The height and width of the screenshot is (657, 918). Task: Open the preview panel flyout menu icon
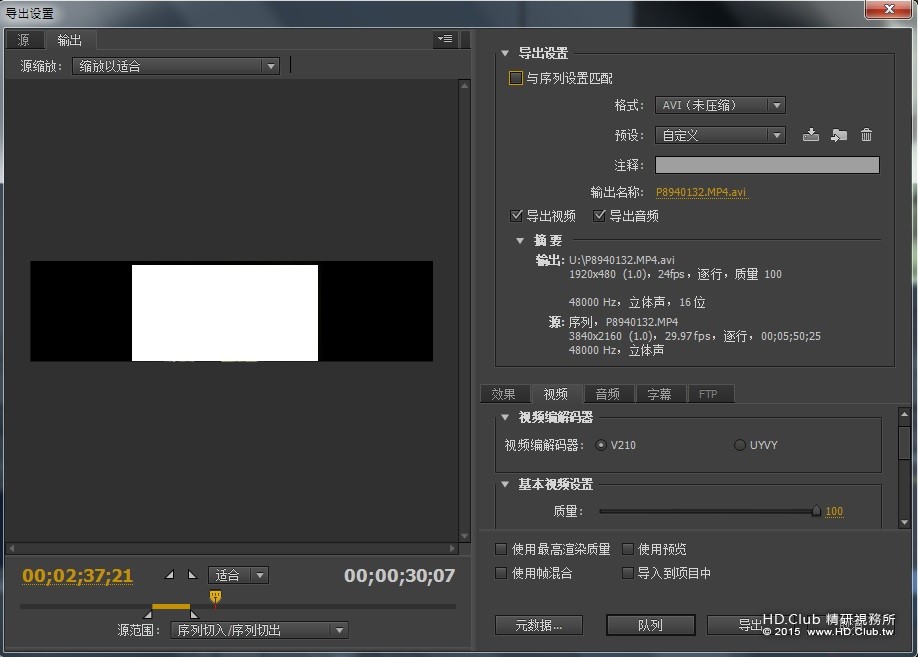tap(445, 39)
